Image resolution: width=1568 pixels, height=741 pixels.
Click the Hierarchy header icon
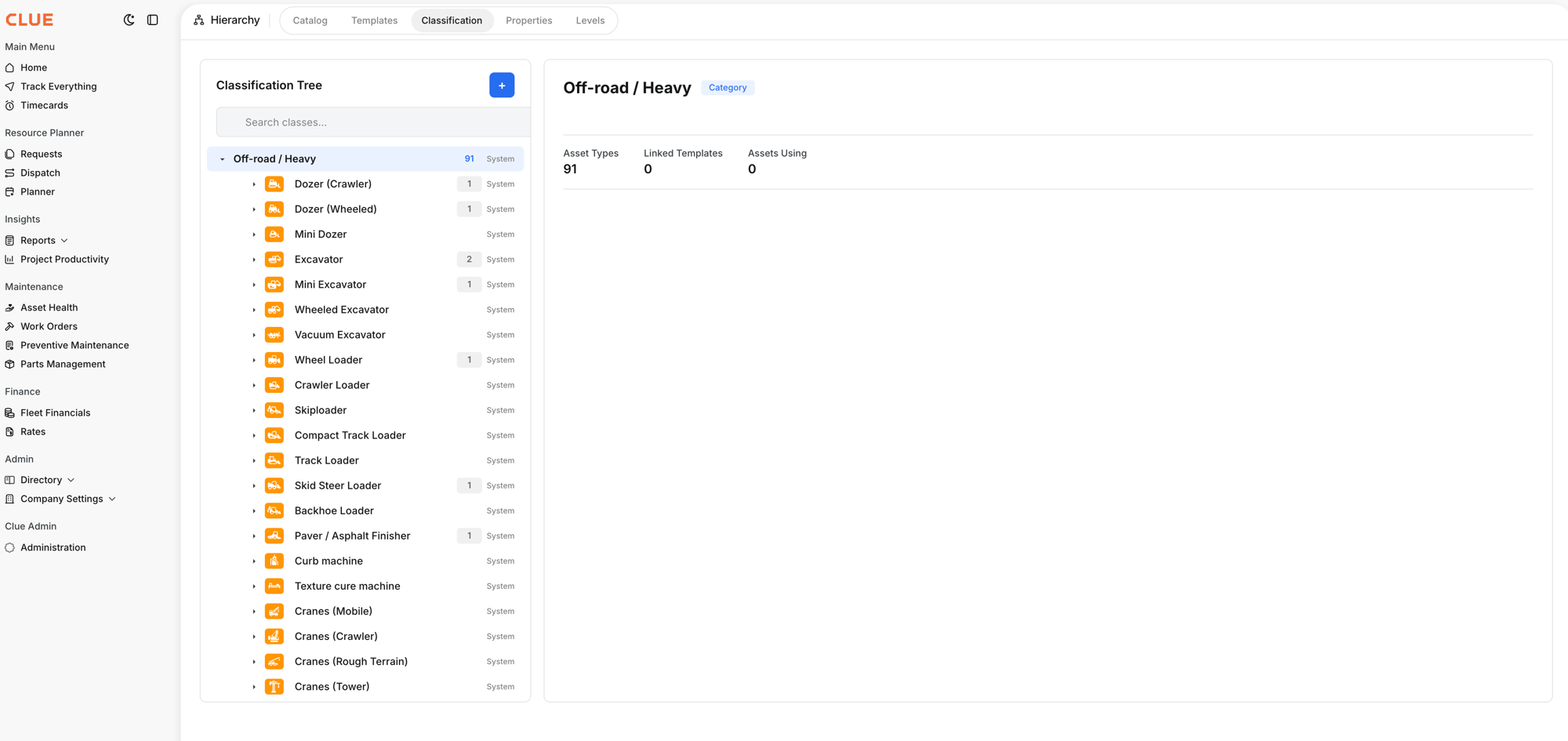199,20
